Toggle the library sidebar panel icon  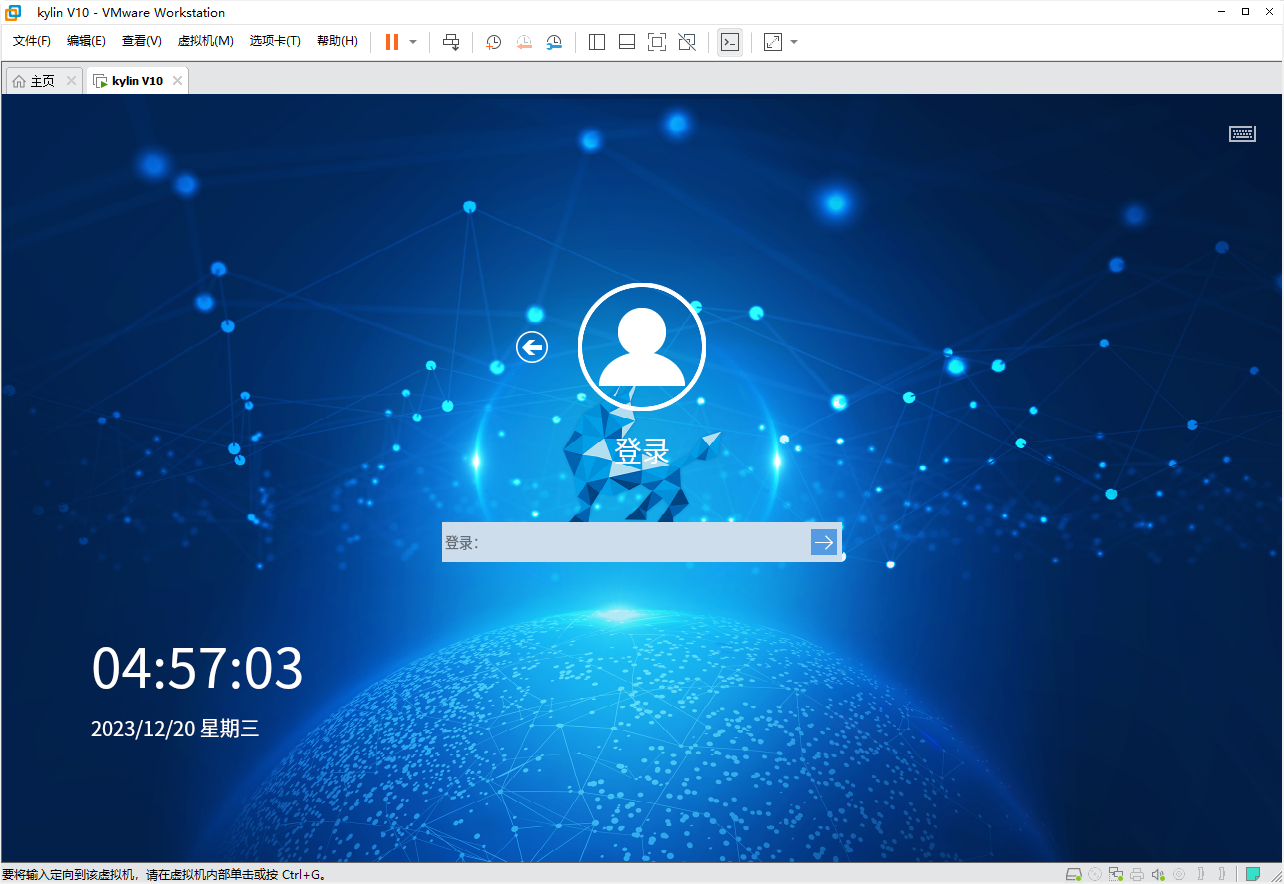tap(597, 42)
